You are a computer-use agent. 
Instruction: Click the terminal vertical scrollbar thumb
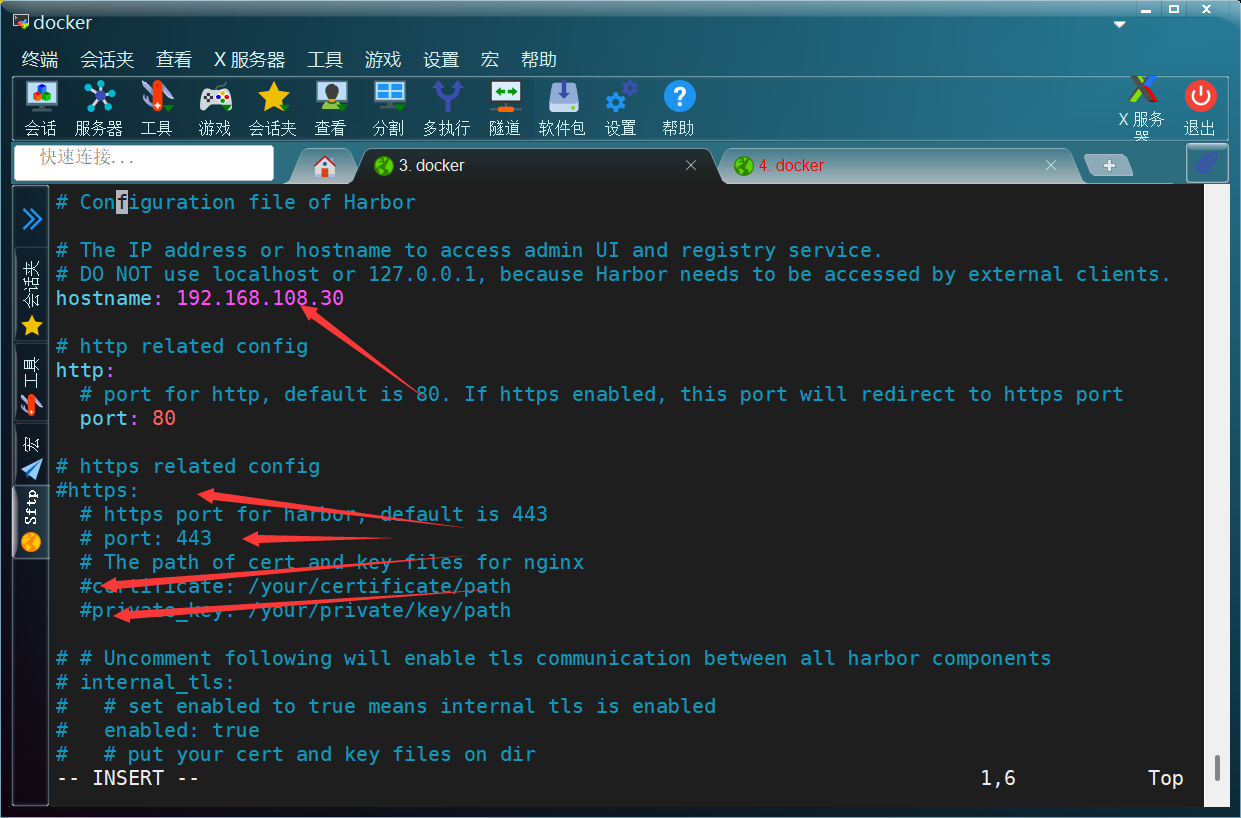tap(1217, 768)
